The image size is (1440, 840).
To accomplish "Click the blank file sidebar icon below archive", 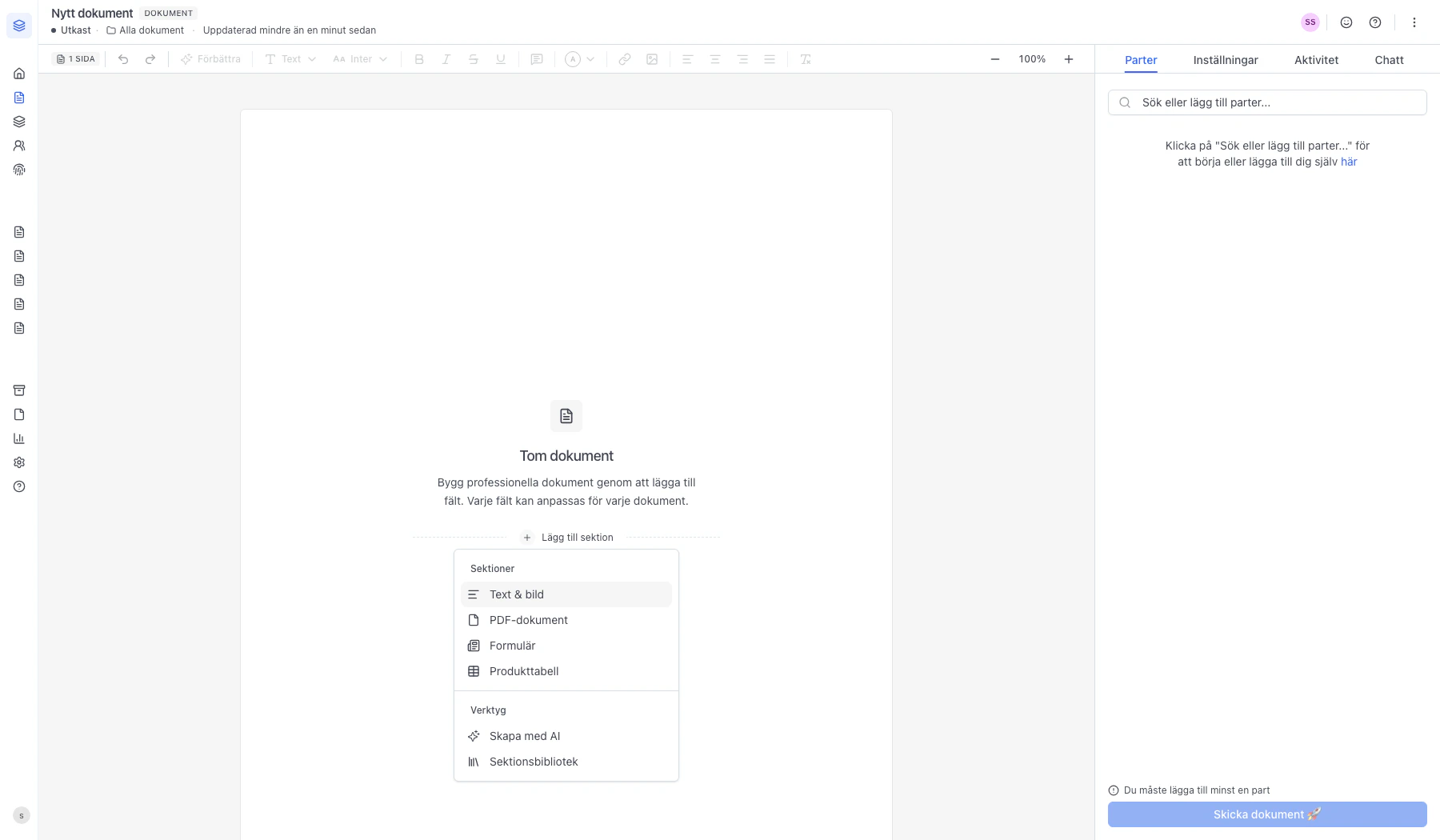I will tap(19, 414).
